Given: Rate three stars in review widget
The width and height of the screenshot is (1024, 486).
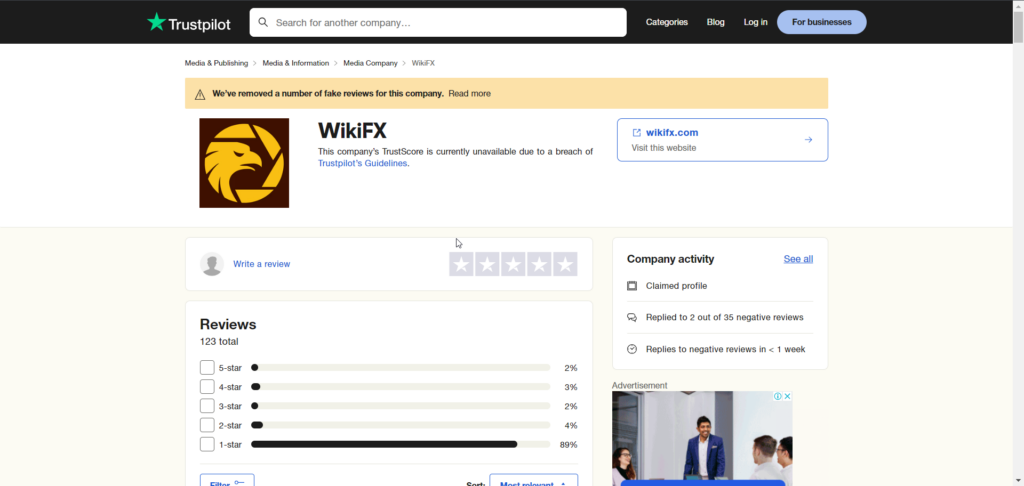Looking at the screenshot, I should tap(513, 264).
